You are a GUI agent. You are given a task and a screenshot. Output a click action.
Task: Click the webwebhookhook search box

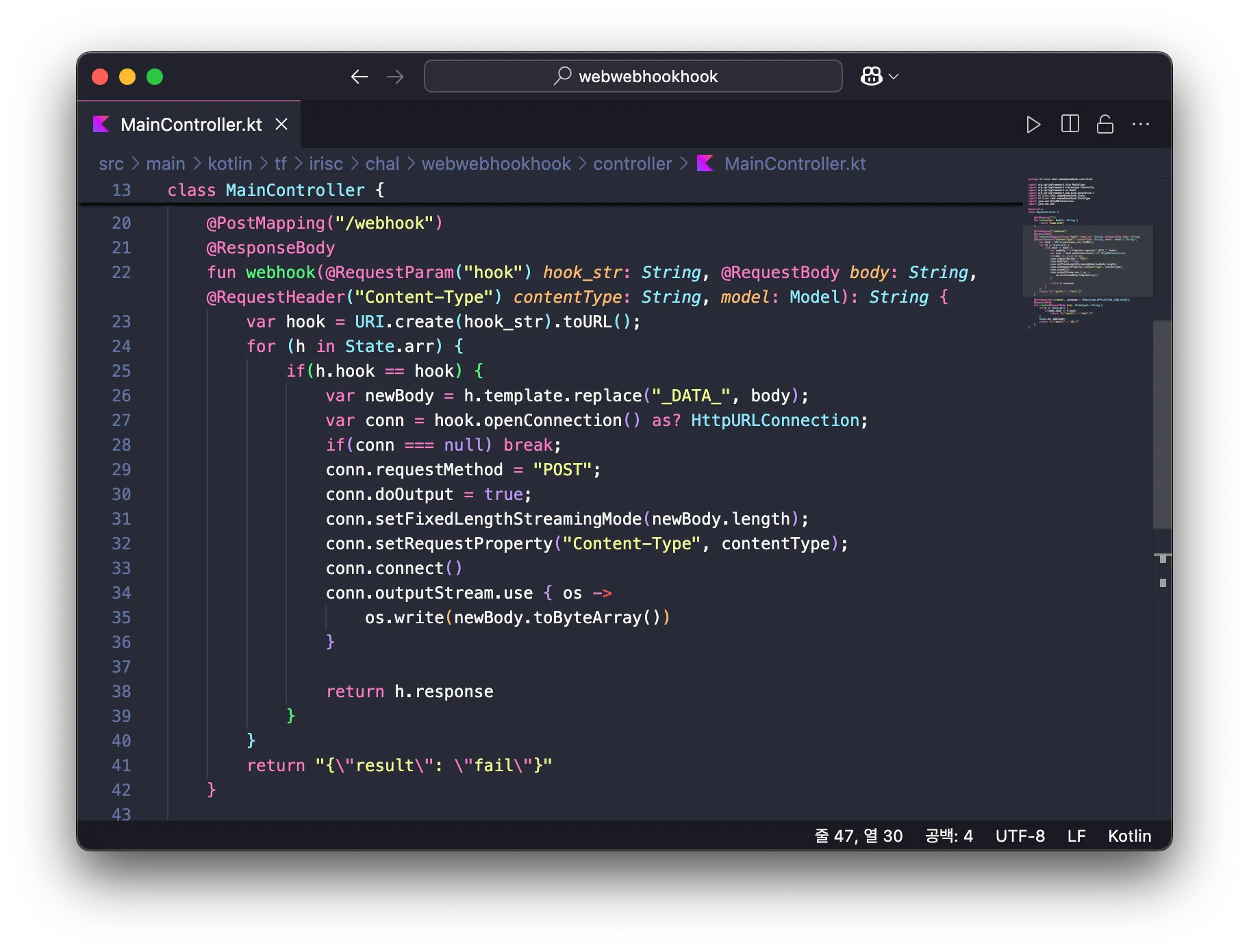coord(633,76)
